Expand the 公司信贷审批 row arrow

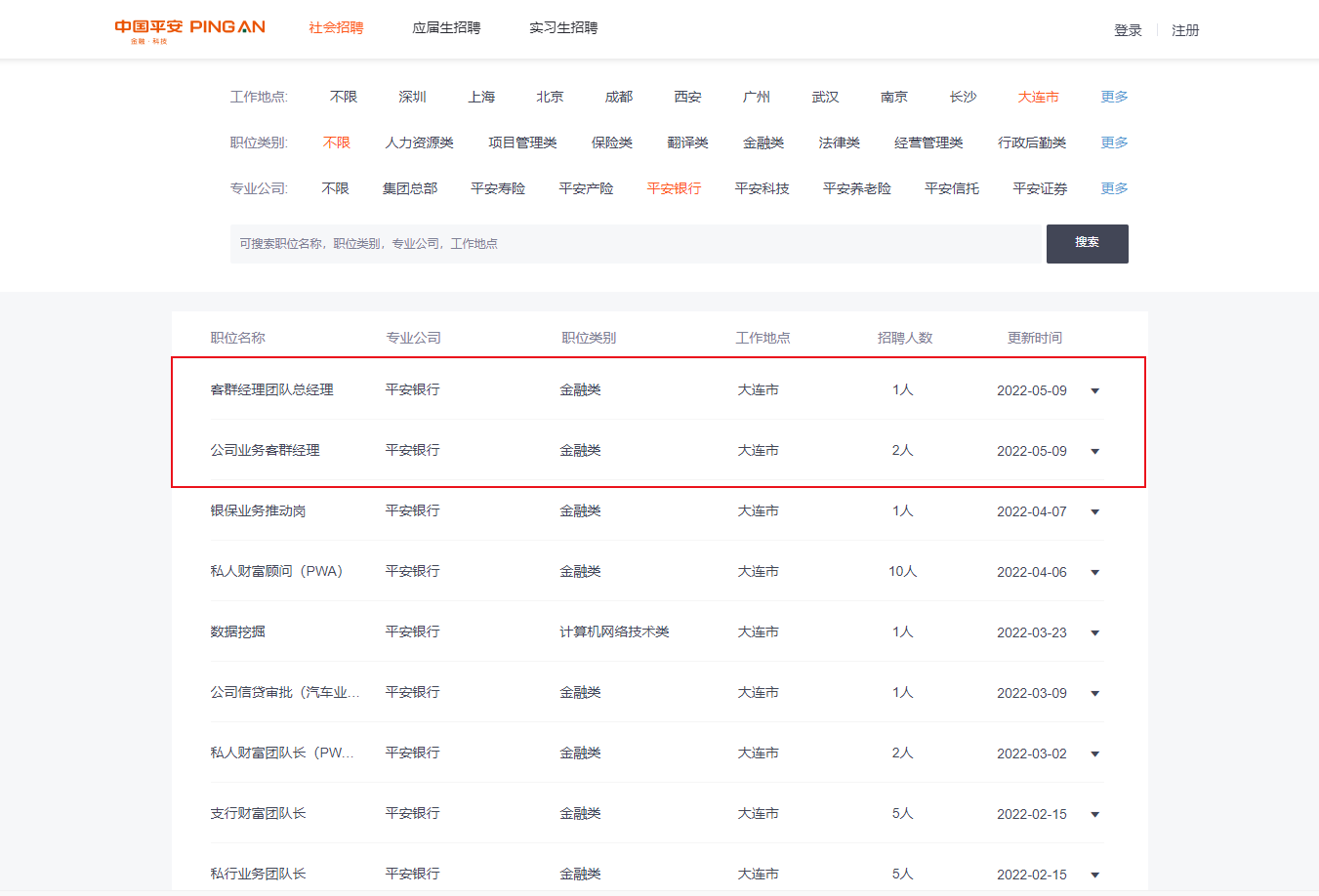point(1094,694)
